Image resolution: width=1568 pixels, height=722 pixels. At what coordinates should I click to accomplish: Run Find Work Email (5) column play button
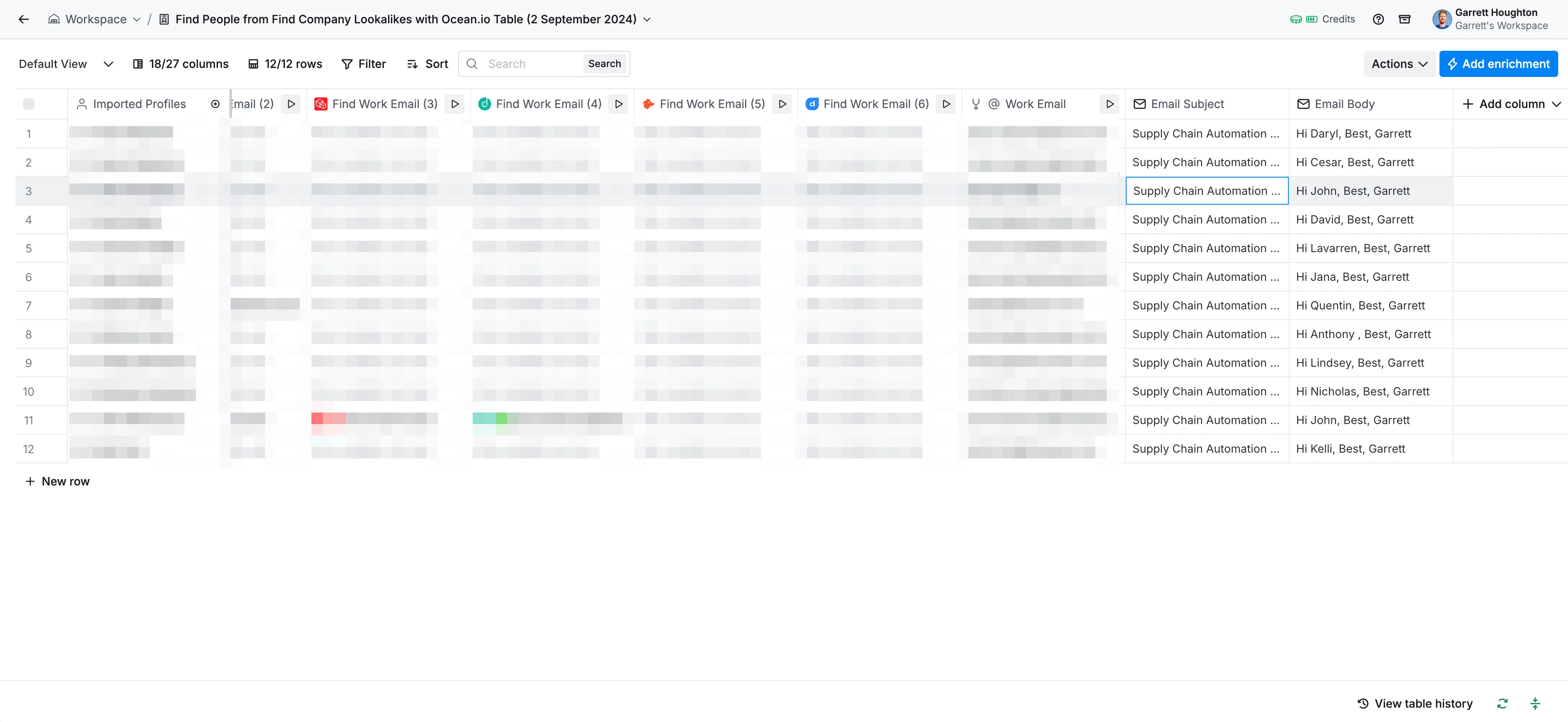[782, 104]
